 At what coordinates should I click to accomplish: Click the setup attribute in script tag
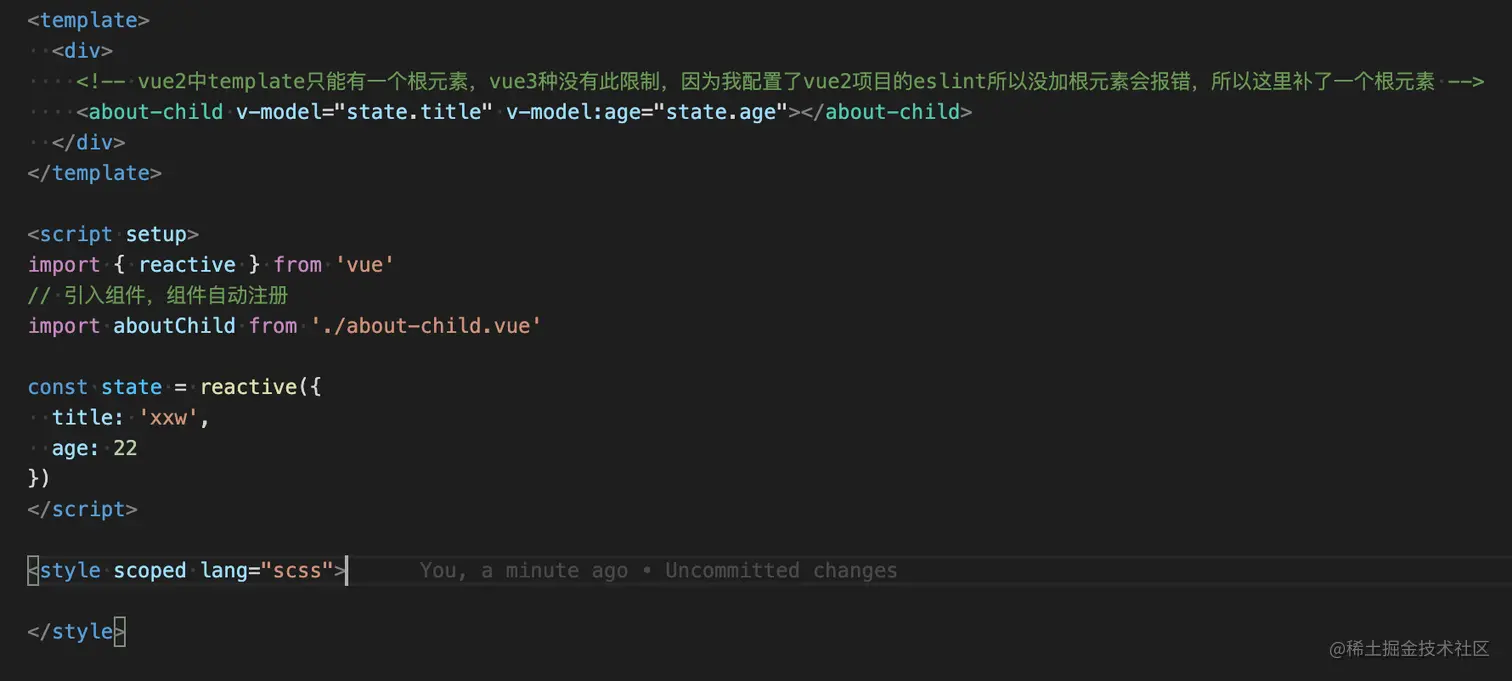tap(156, 234)
